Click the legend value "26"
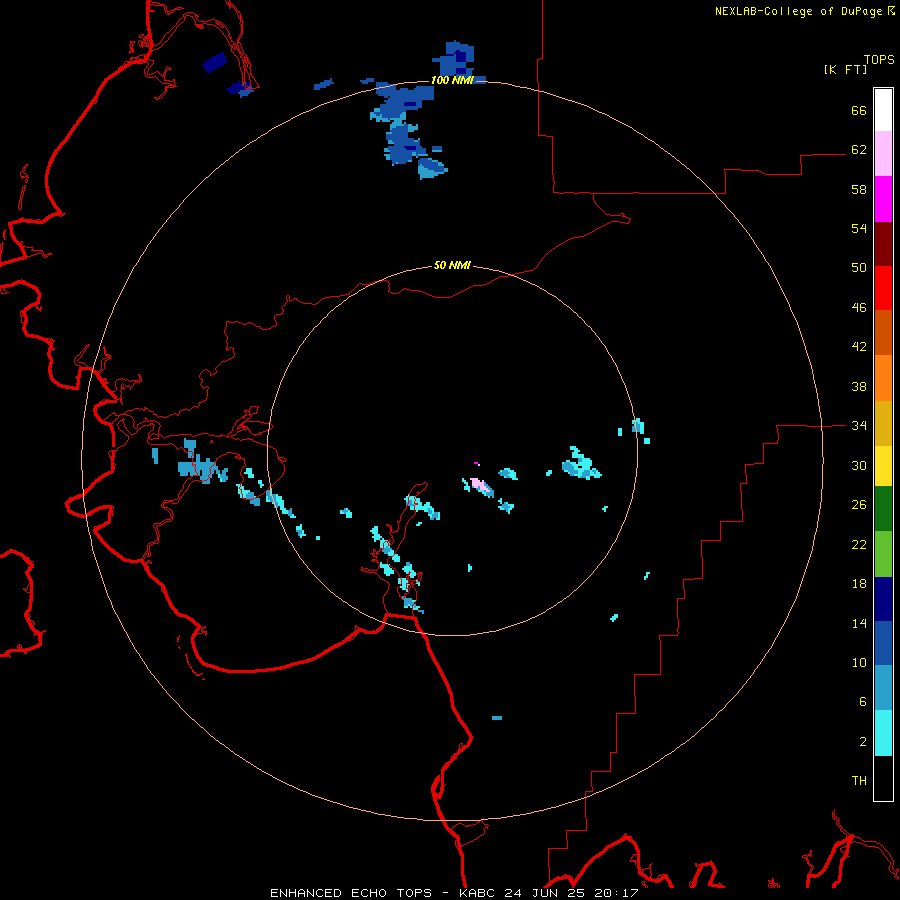The image size is (900, 900). (859, 505)
